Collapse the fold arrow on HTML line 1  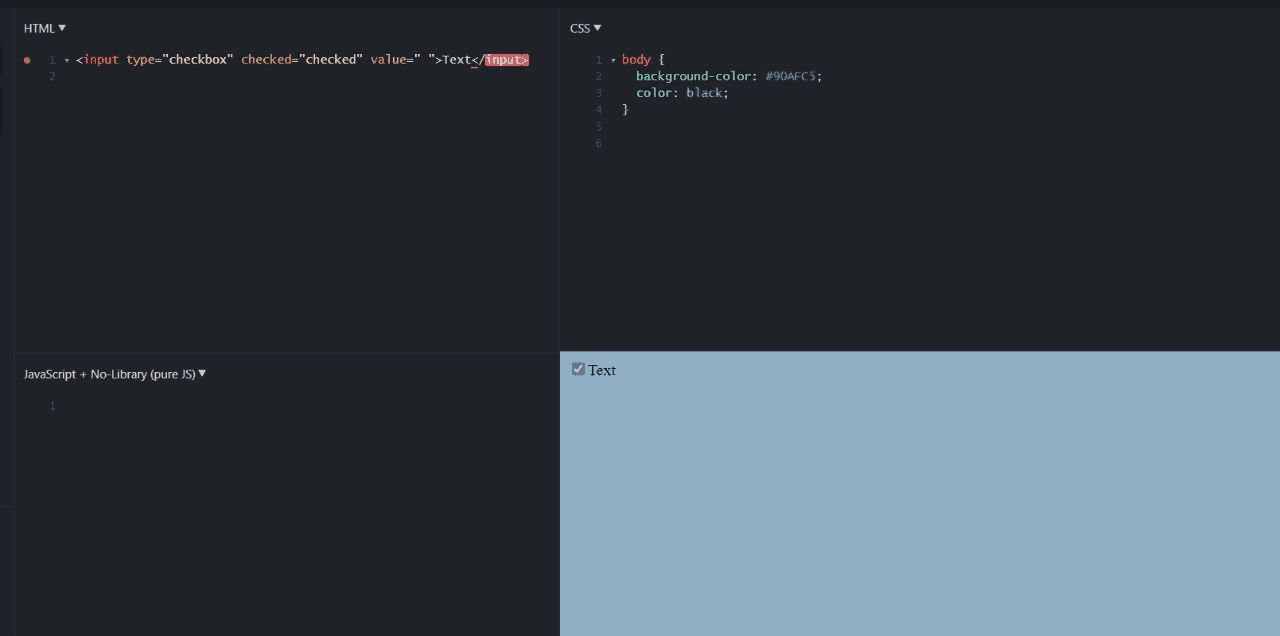click(x=67, y=60)
